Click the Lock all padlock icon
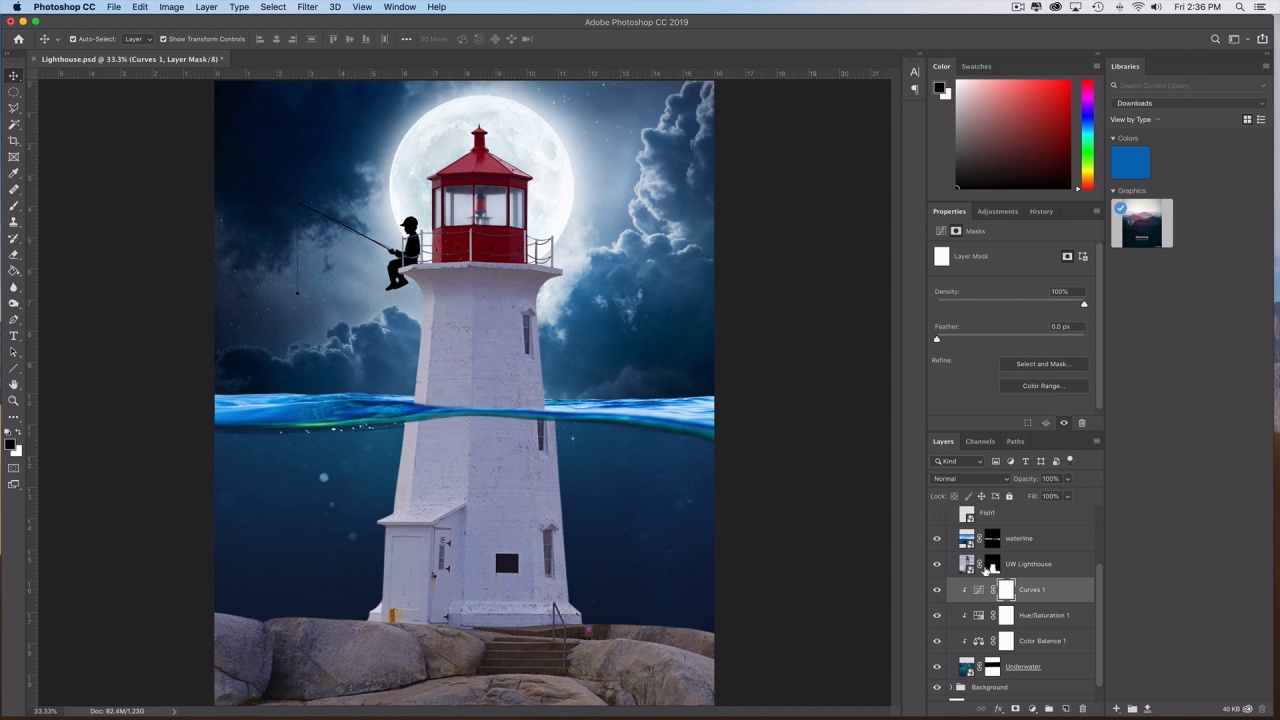 pos(1008,496)
